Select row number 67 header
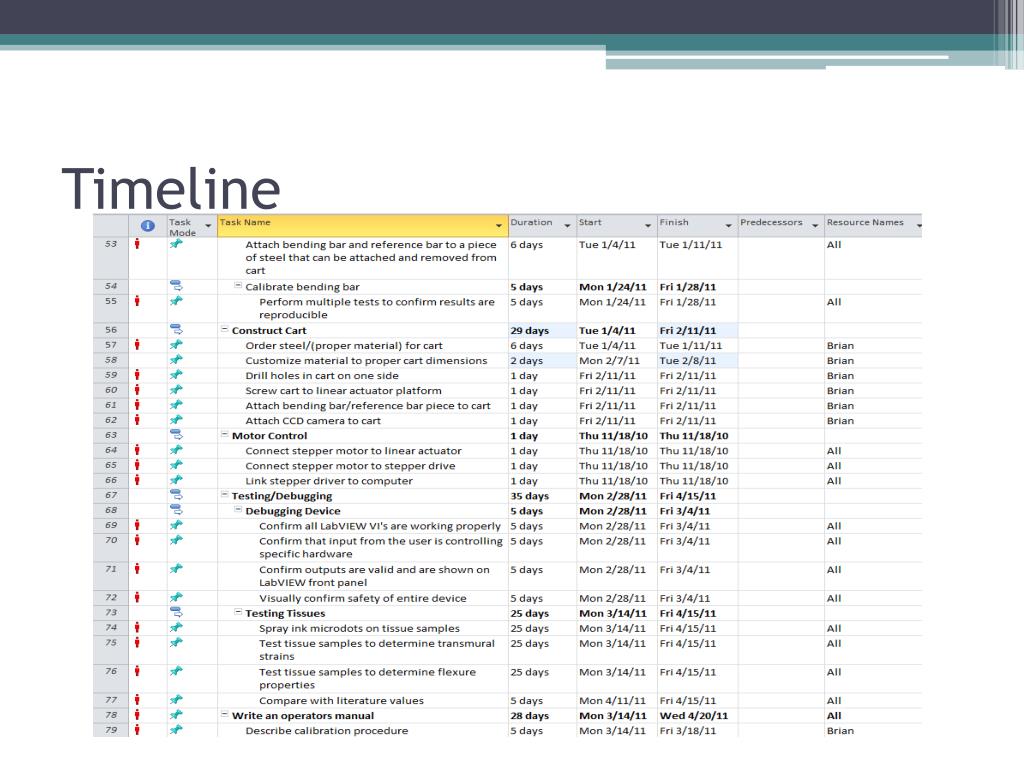 (x=111, y=495)
